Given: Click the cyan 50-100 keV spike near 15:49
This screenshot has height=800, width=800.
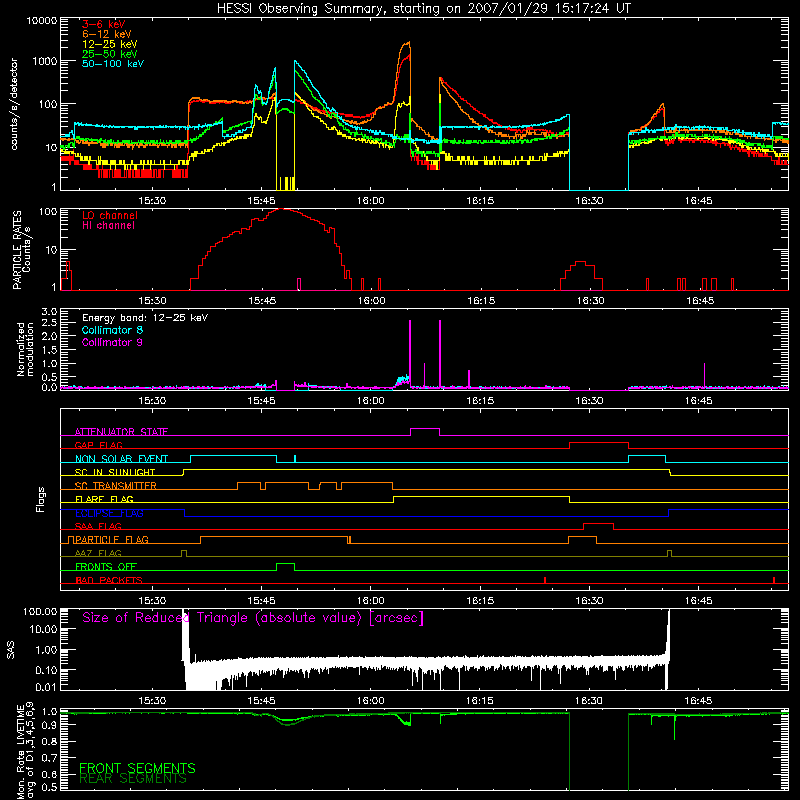Looking at the screenshot, I should [295, 62].
